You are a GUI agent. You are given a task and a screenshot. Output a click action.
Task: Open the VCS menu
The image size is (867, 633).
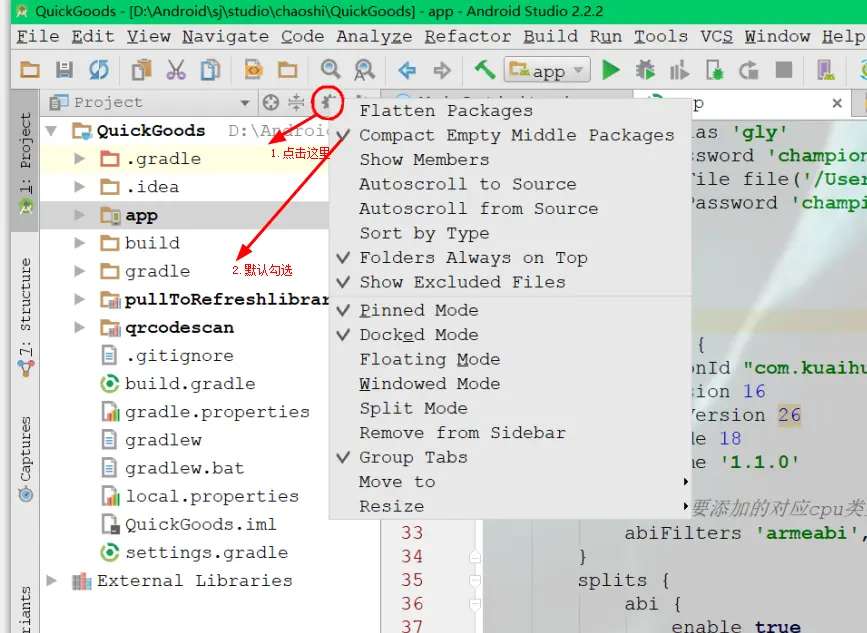click(x=717, y=36)
